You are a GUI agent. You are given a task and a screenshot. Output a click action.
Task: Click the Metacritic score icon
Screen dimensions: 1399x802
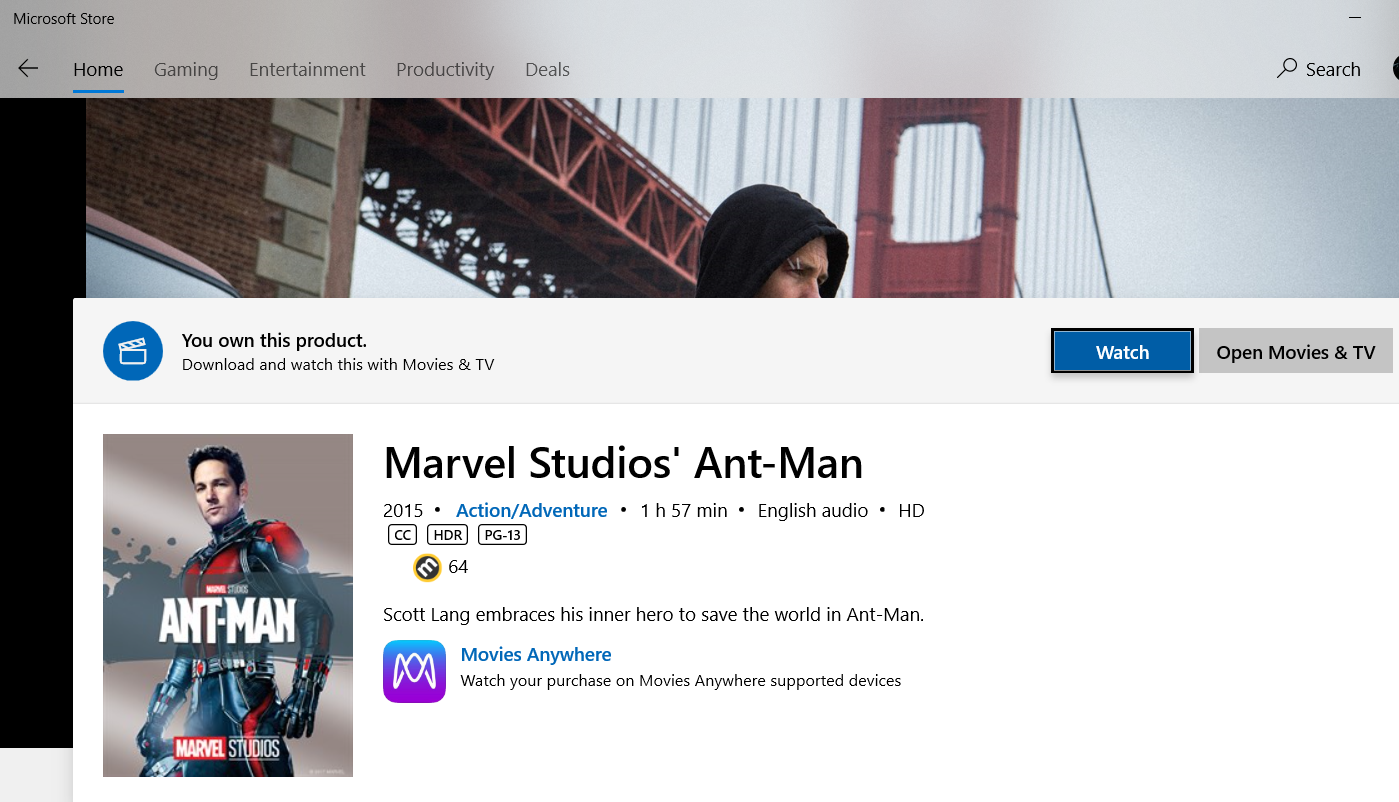click(427, 567)
